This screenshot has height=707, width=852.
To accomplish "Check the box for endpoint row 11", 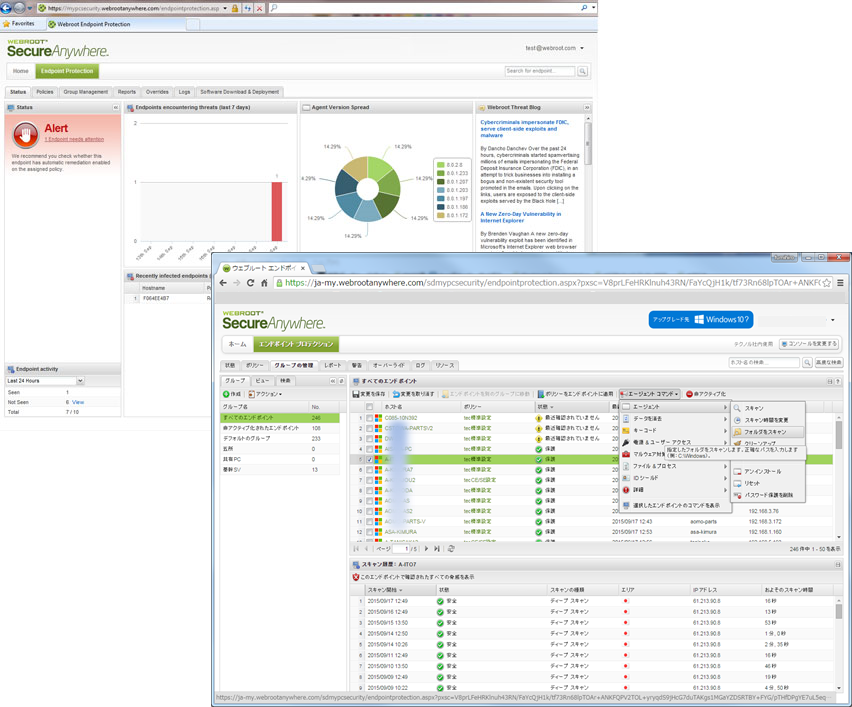I will (369, 521).
